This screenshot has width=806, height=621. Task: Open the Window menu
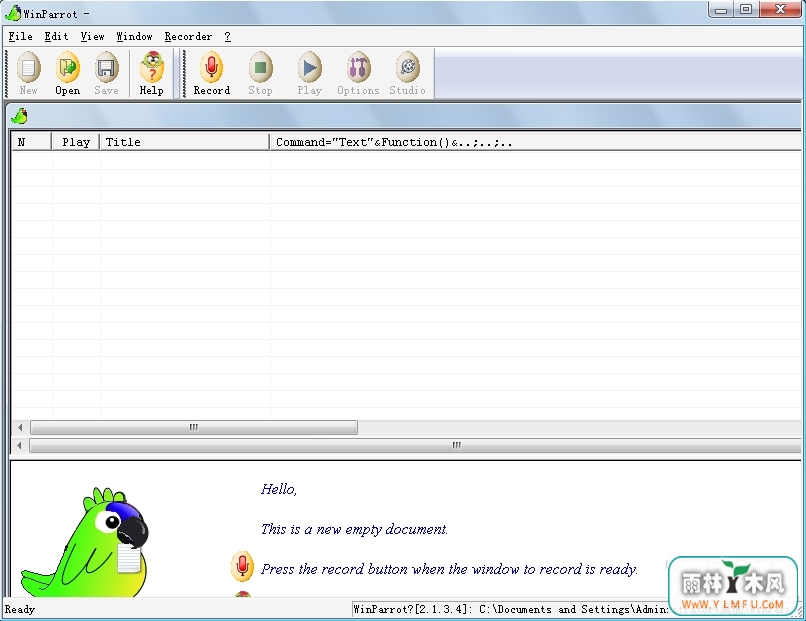coord(134,36)
